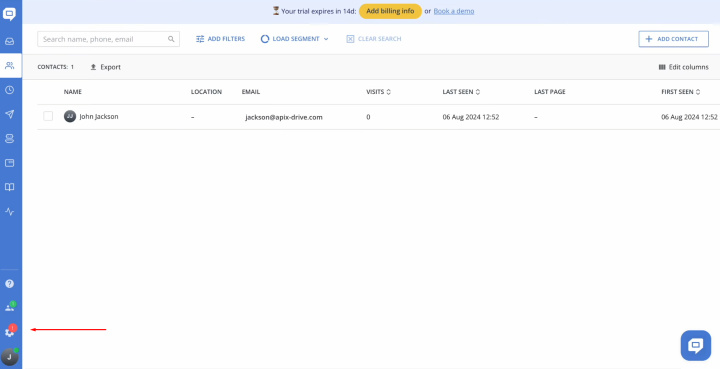The image size is (720, 369).
Task: Open the widget window sidebar icon
Action: click(9, 163)
